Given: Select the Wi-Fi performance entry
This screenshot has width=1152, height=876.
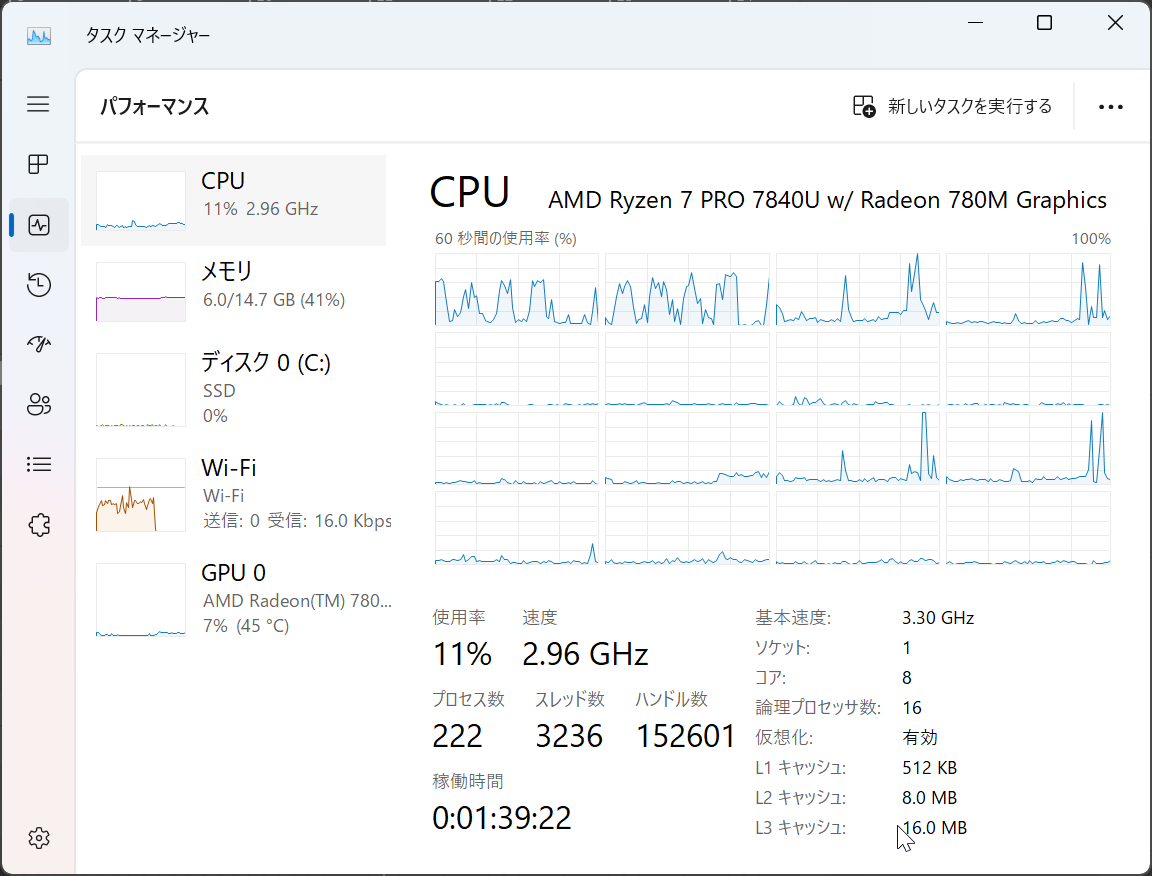Looking at the screenshot, I should (233, 493).
